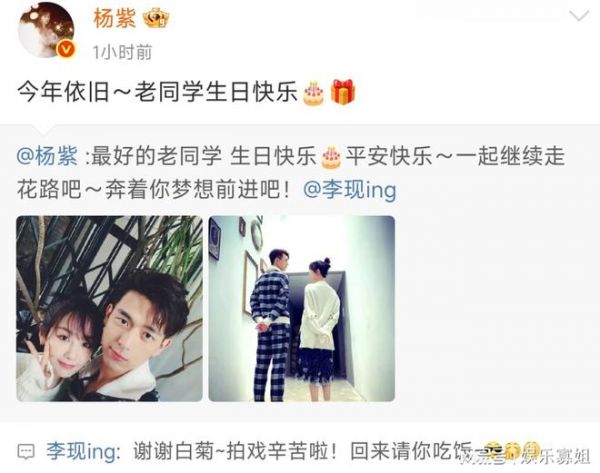The height and width of the screenshot is (473, 600).
Task: Expand the post options chevron menu
Action: 579,16
